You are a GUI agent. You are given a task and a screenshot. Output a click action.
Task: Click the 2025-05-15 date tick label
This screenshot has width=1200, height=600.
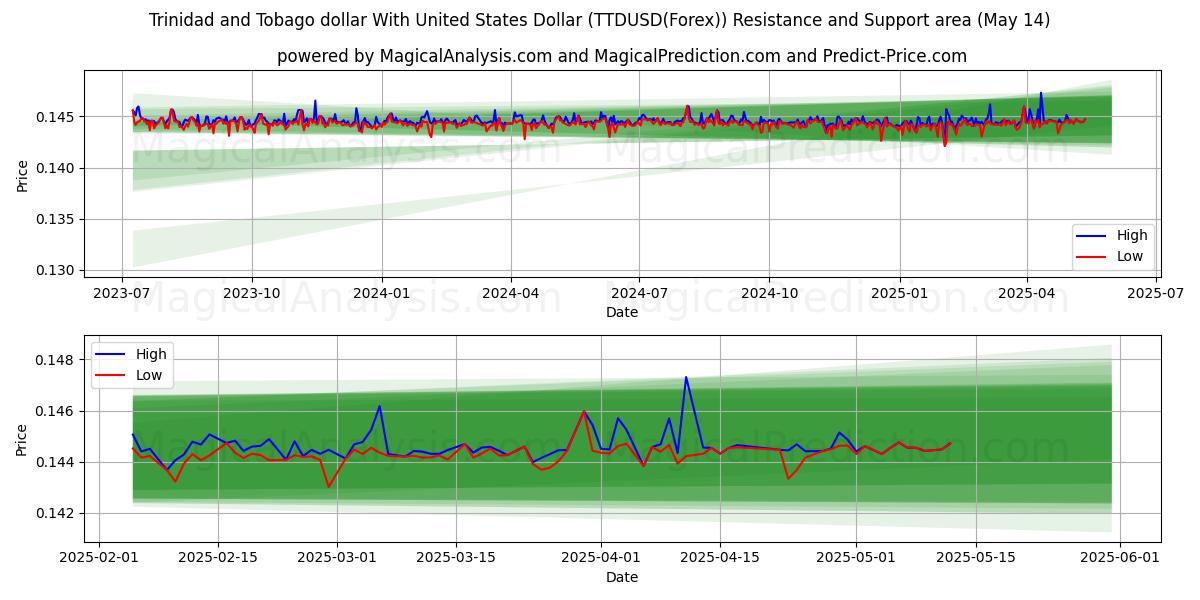pos(975,558)
